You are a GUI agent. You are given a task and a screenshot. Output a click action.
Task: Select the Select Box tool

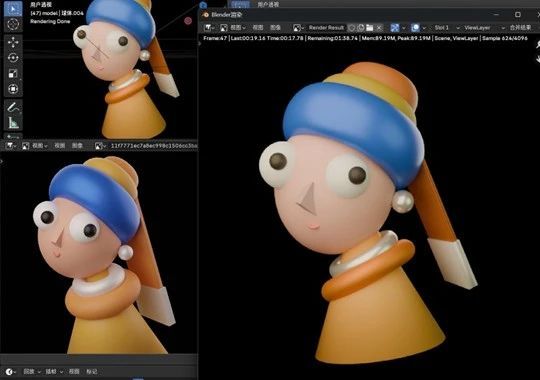click(13, 9)
